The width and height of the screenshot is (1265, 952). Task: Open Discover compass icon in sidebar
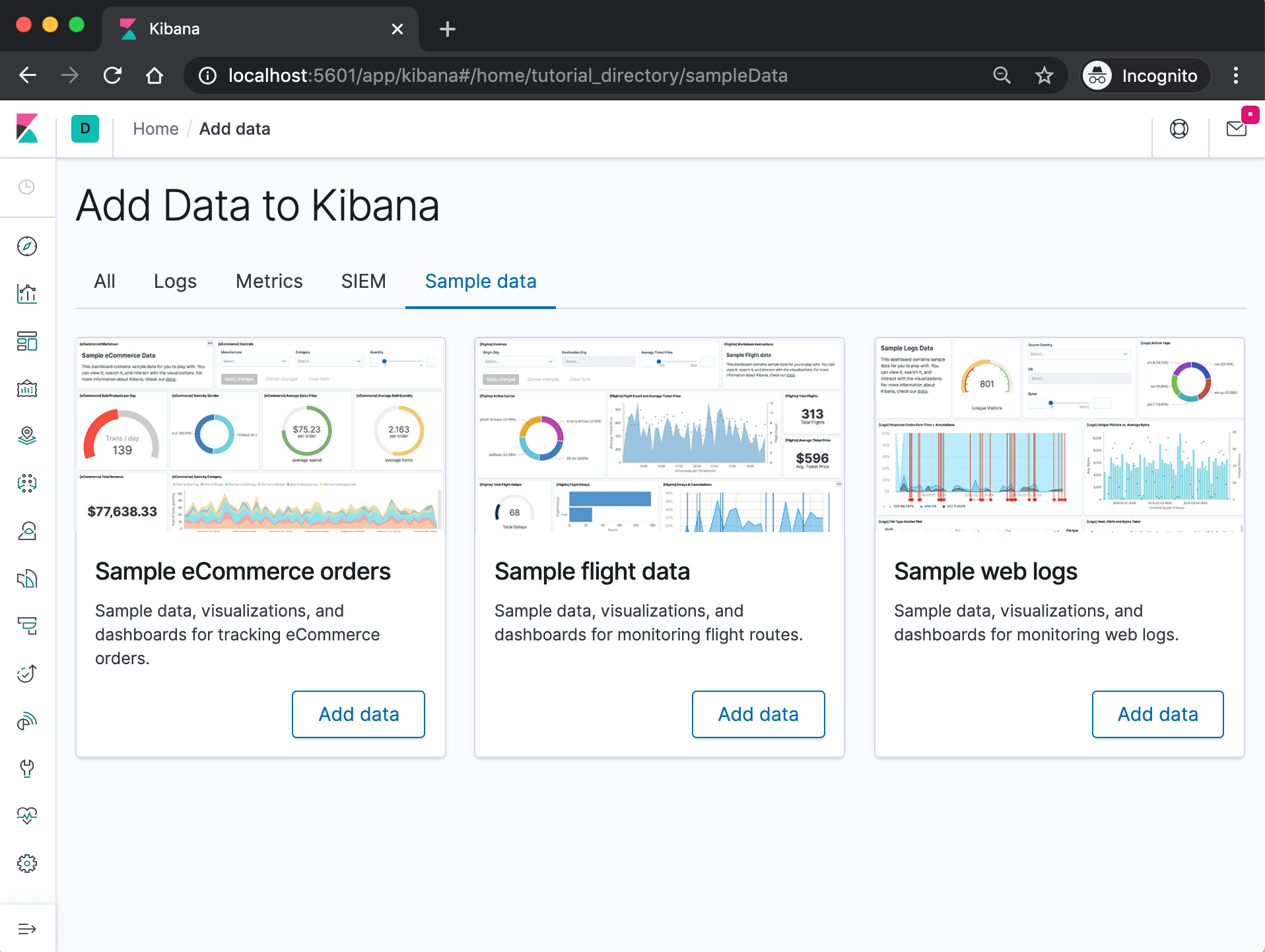click(27, 246)
